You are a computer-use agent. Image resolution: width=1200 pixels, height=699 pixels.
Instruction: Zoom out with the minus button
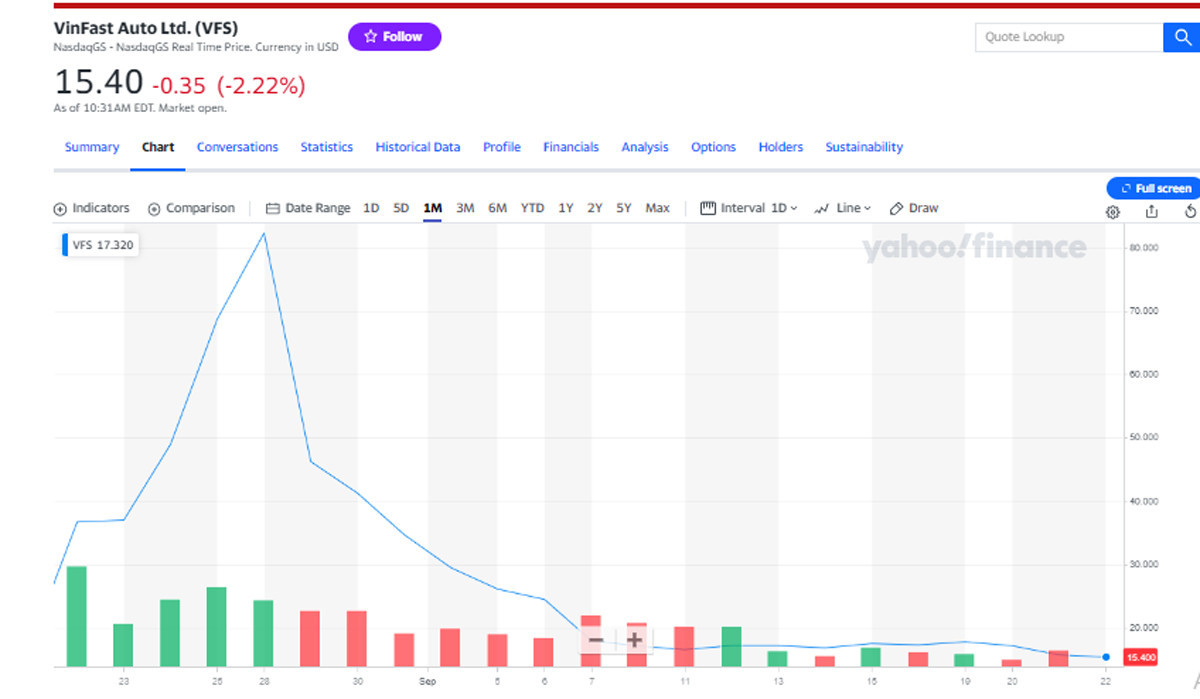tap(596, 639)
